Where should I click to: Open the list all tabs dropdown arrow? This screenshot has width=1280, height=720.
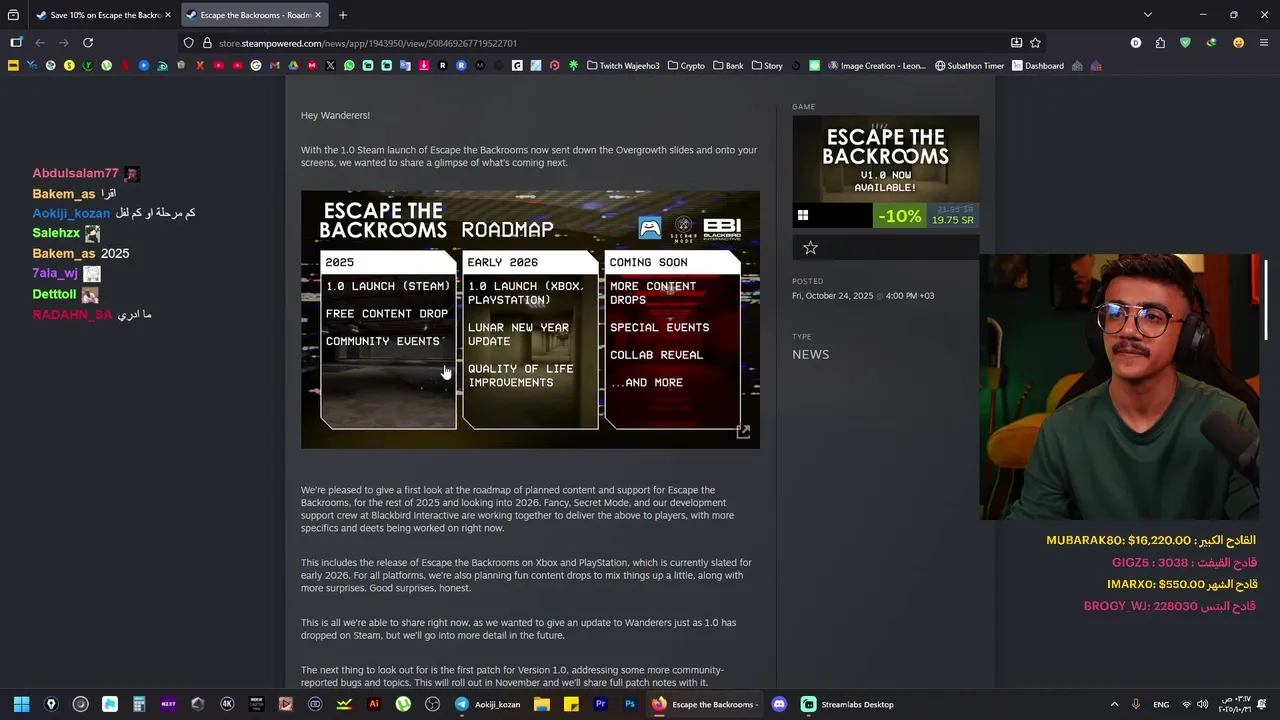(x=1147, y=15)
